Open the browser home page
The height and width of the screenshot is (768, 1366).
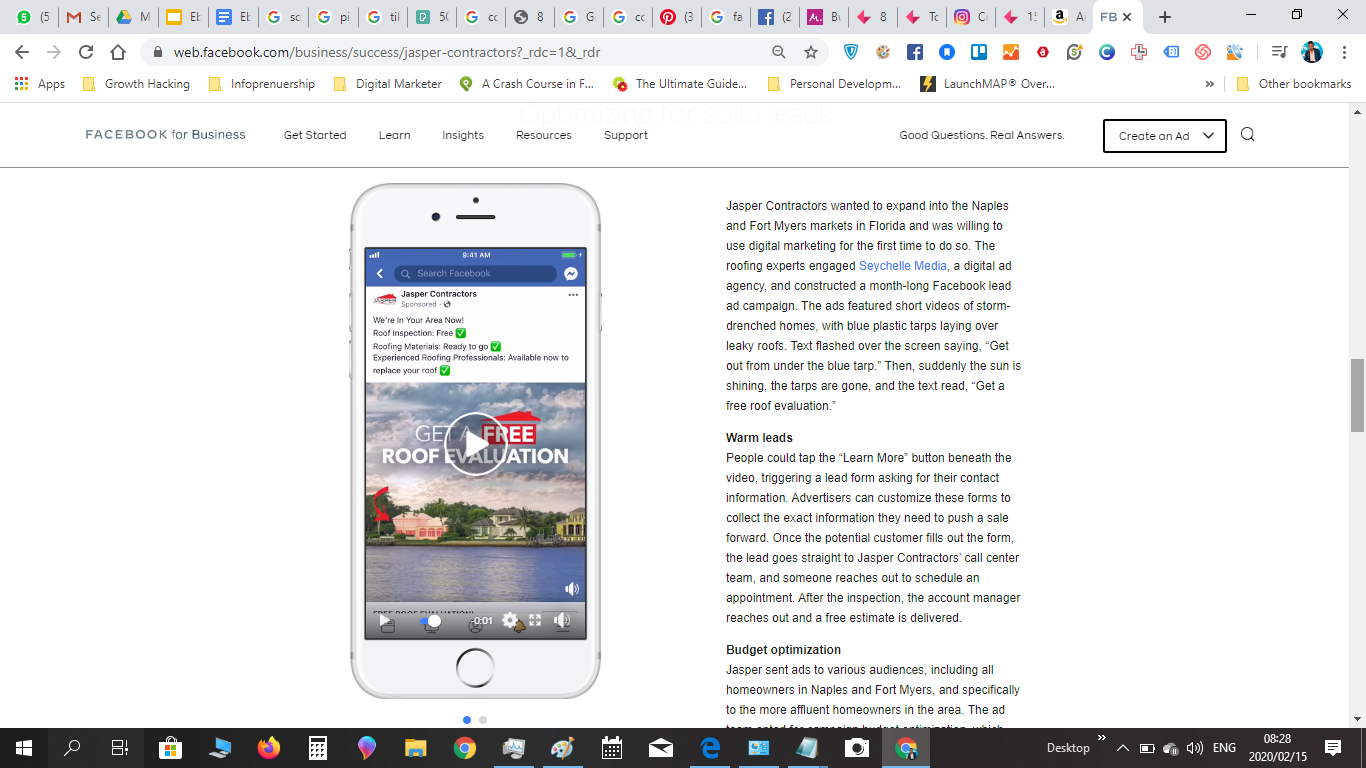tap(118, 52)
